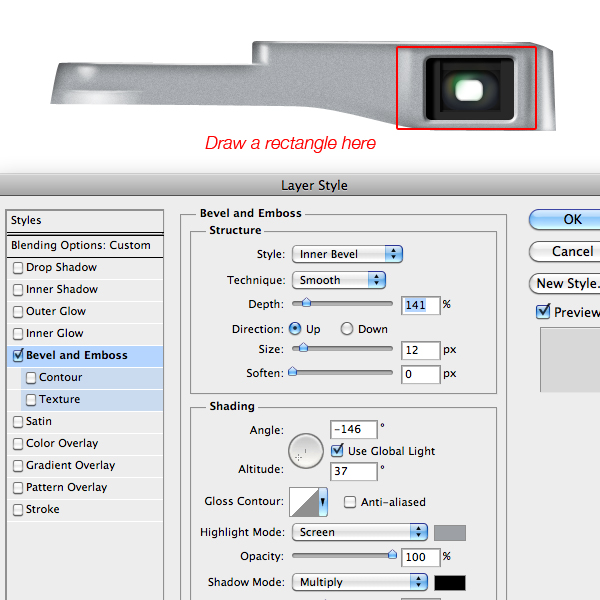This screenshot has height=600, width=600.
Task: Enable the Pattern Overlay checkbox
Action: [x=18, y=488]
